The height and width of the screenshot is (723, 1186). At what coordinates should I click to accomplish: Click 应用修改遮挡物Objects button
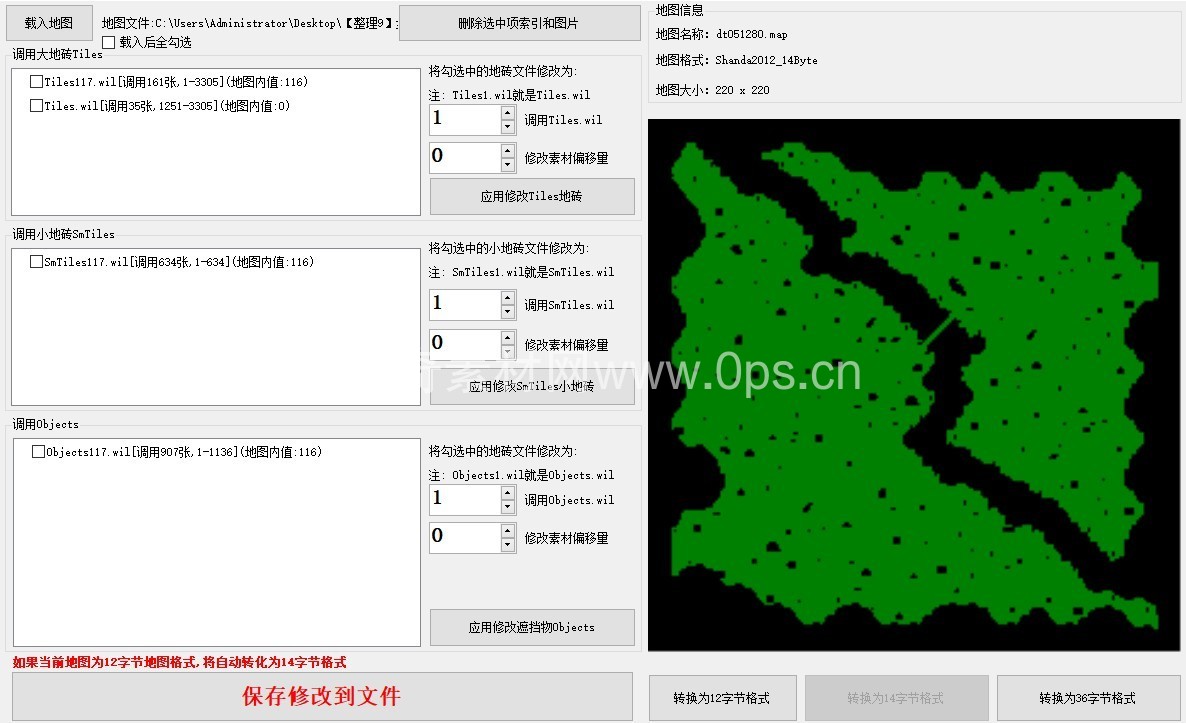(x=531, y=628)
